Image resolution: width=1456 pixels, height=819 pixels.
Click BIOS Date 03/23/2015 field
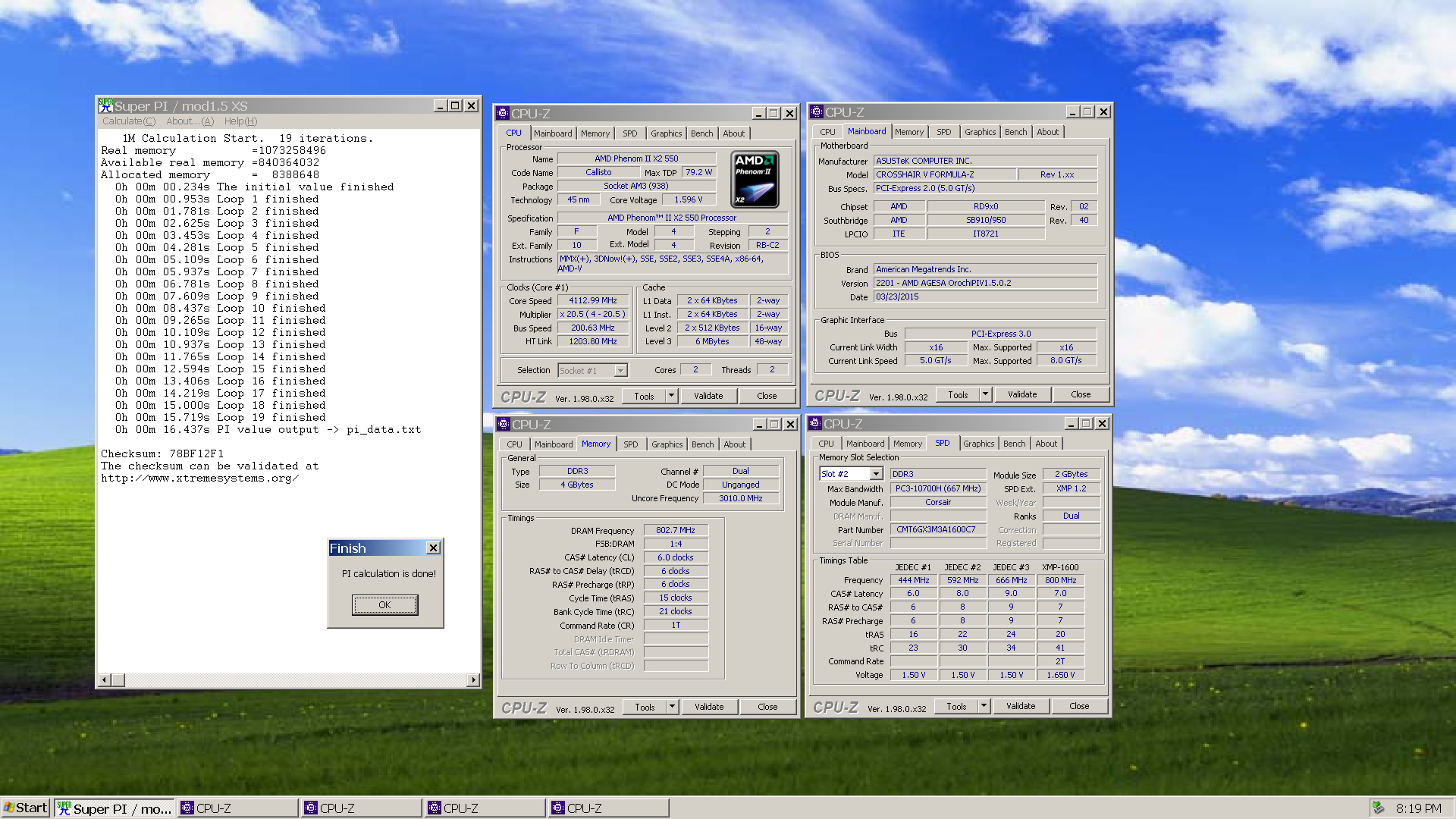coord(985,297)
